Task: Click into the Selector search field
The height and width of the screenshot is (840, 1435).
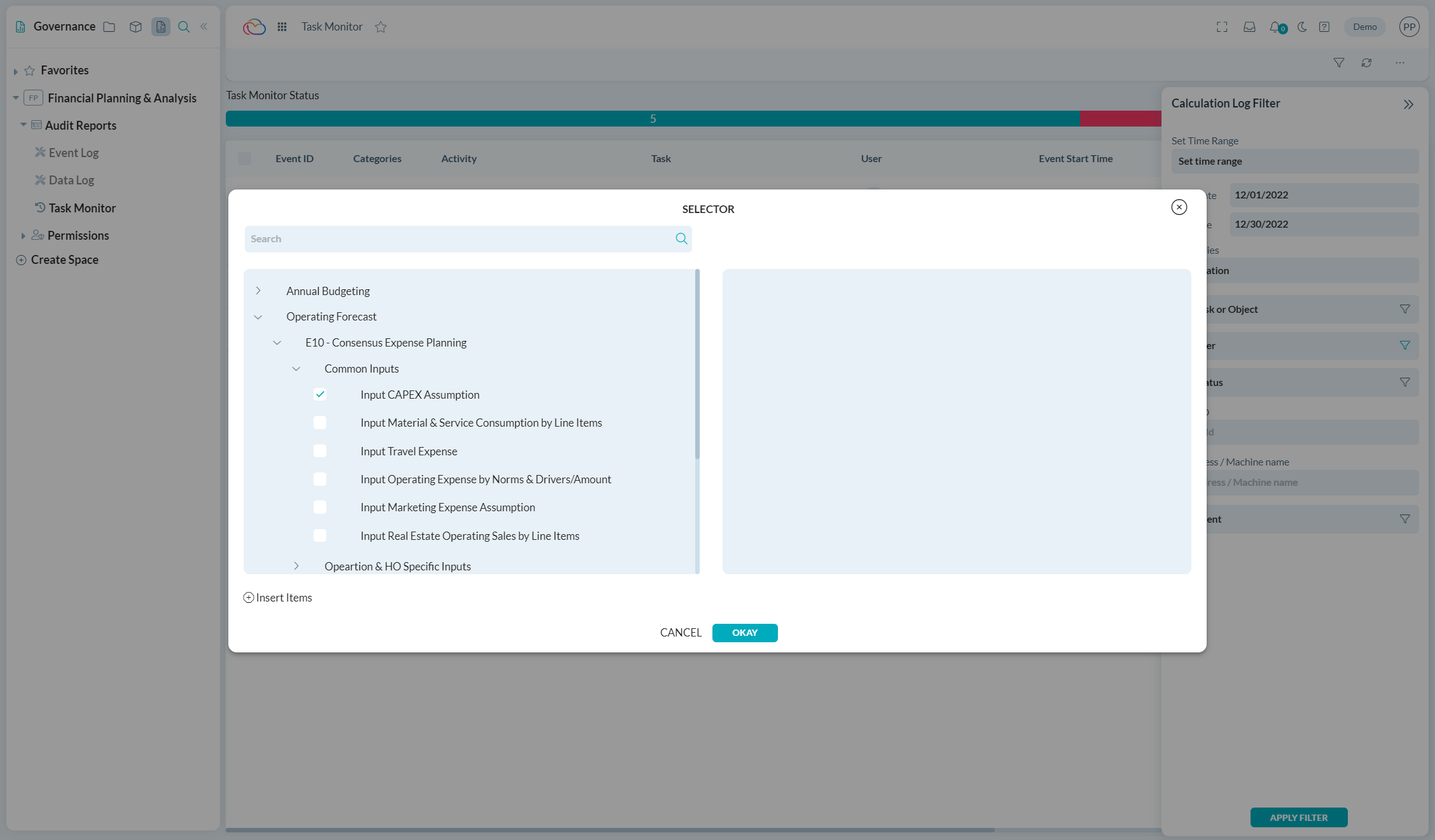Action: coord(458,238)
